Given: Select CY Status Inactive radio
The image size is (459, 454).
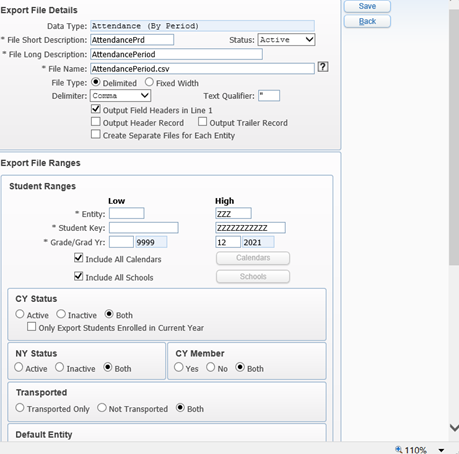Looking at the screenshot, I should tap(61, 314).
